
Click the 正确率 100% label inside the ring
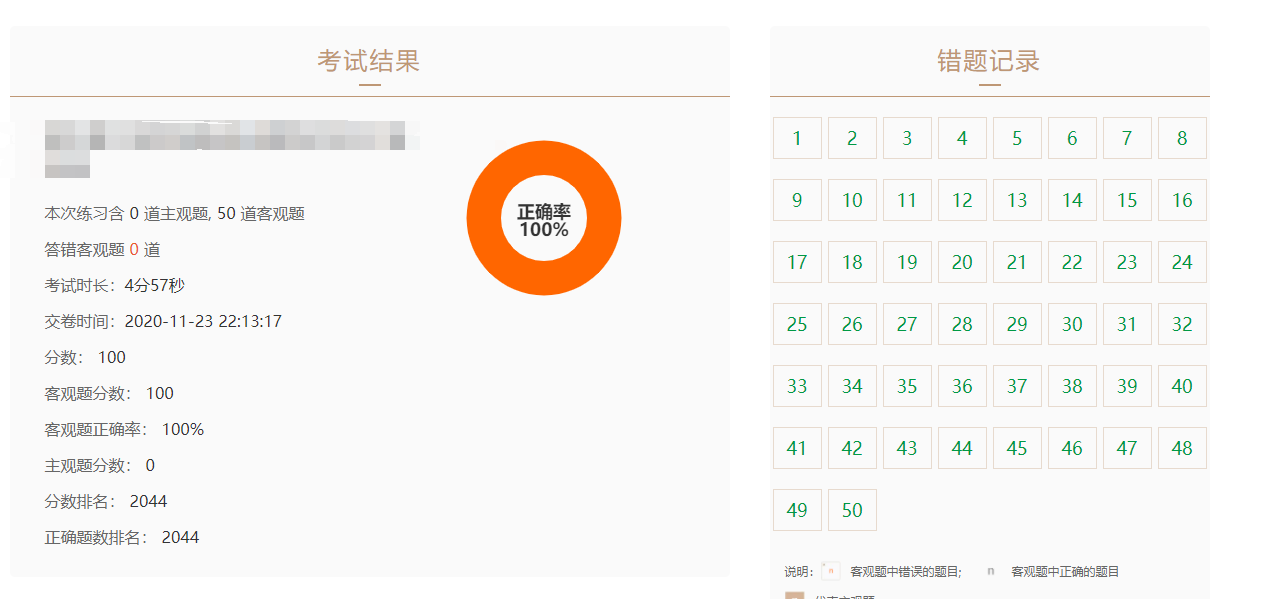click(544, 217)
